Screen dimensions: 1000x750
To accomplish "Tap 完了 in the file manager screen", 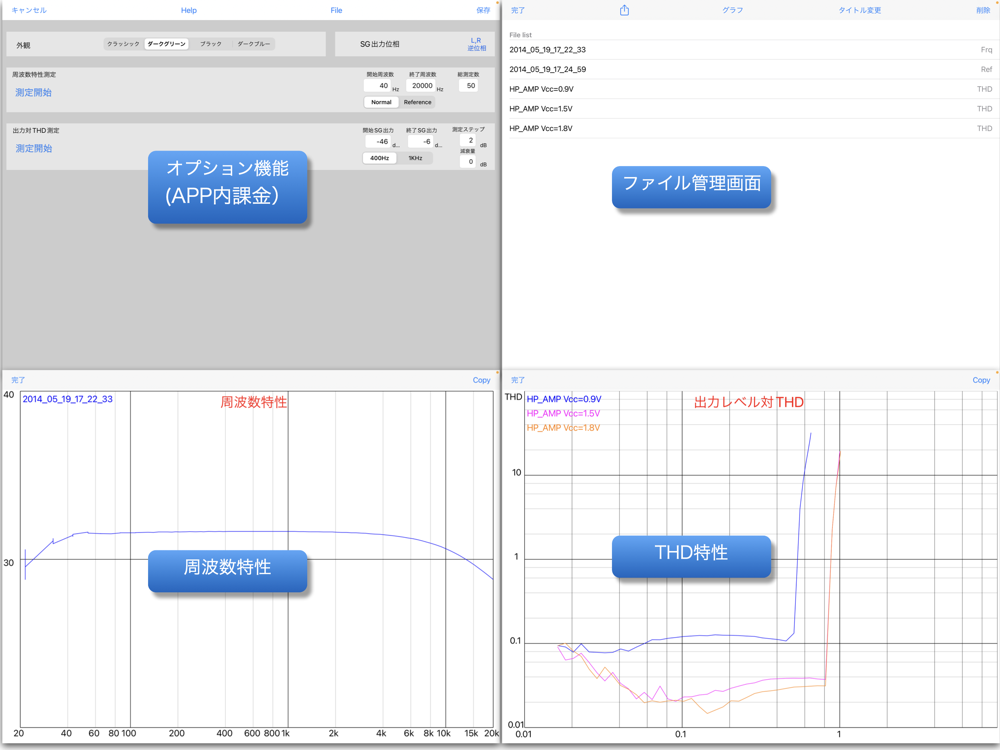I will [518, 10].
